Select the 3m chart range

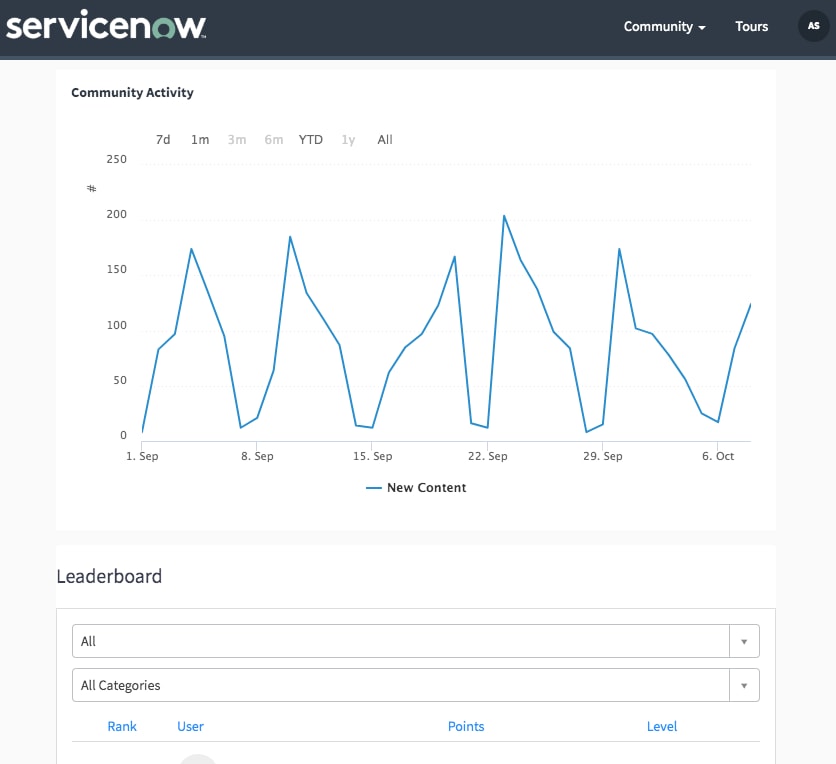pos(237,140)
